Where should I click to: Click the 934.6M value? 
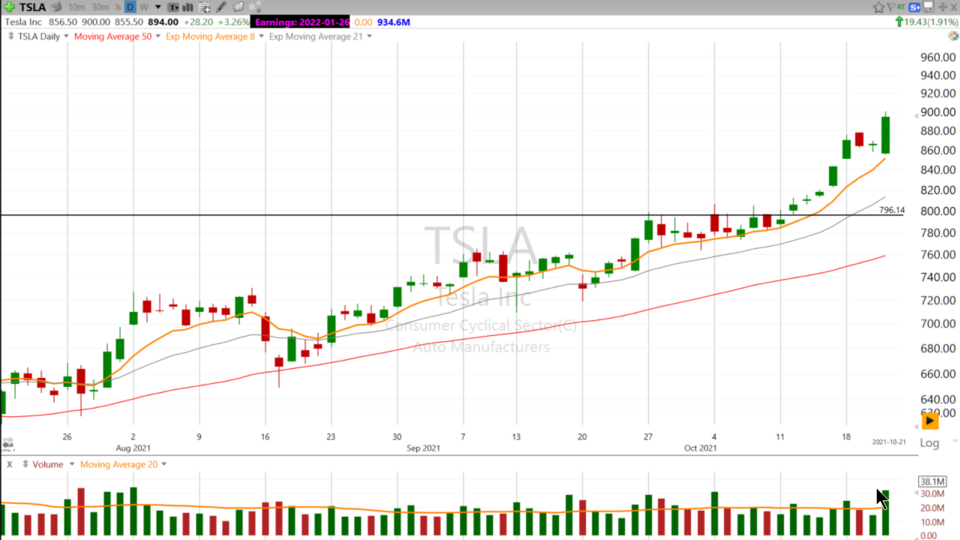tap(394, 22)
